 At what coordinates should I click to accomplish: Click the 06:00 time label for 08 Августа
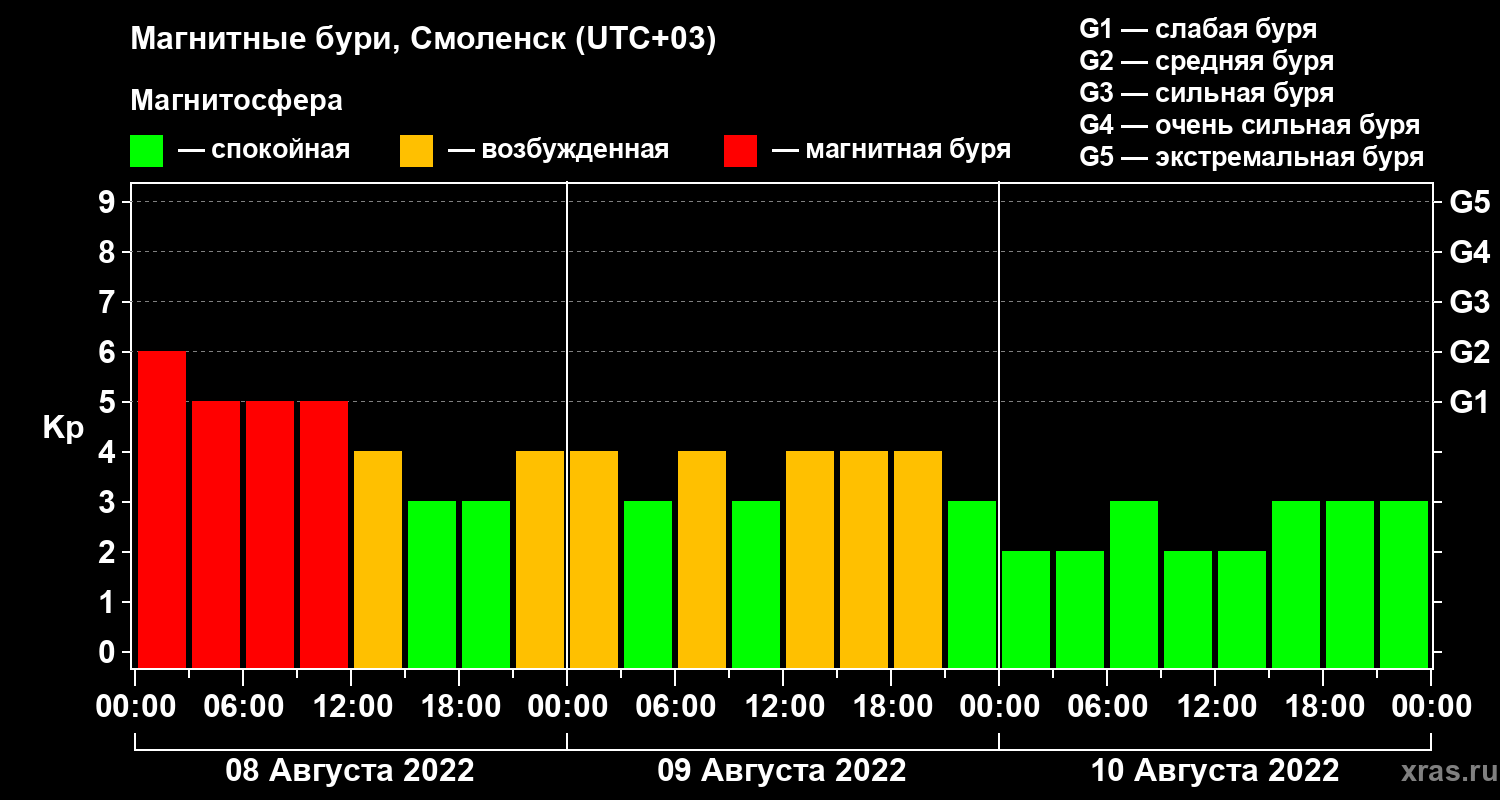243,707
